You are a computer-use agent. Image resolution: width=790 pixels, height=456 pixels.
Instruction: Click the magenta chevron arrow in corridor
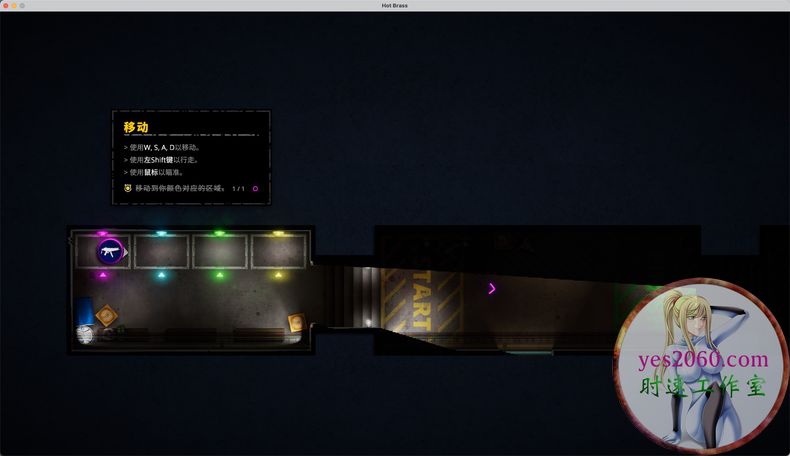[492, 289]
